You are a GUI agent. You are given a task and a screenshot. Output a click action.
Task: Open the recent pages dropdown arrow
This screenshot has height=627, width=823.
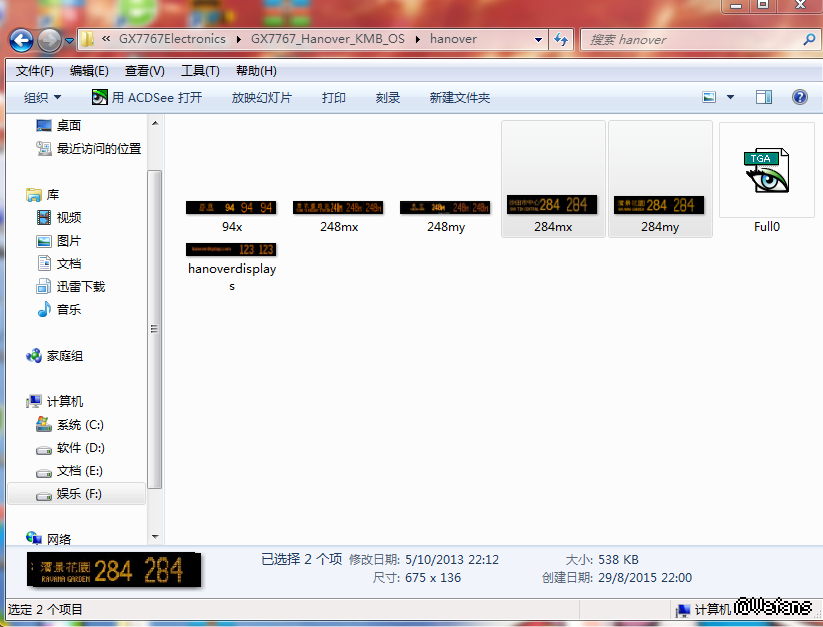69,40
